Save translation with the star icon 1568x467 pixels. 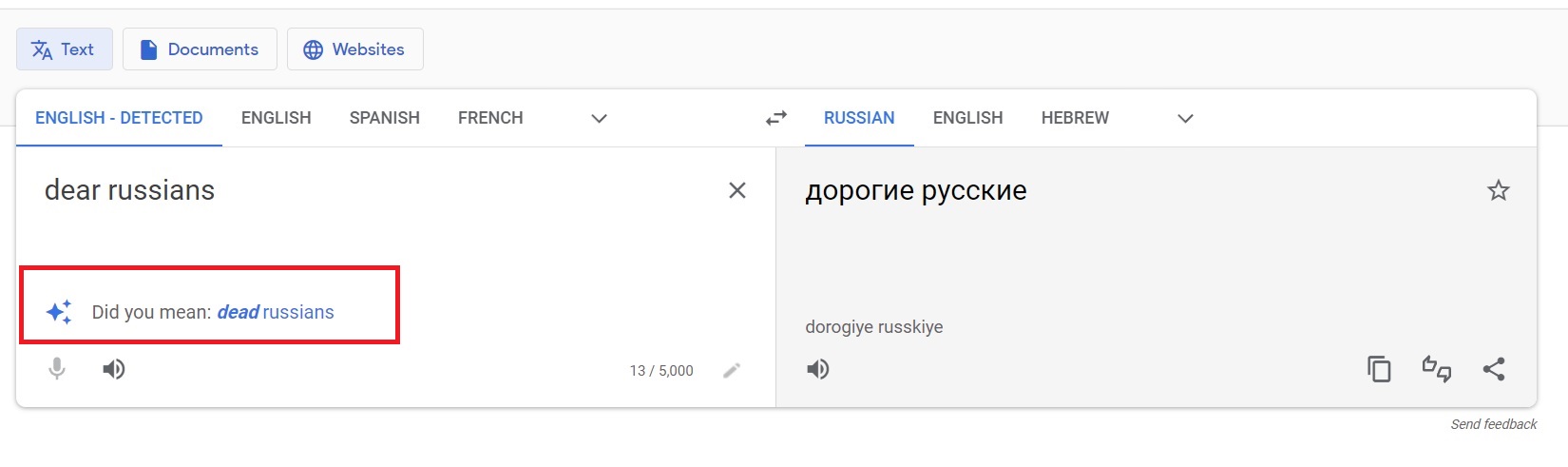pyautogui.click(x=1498, y=190)
